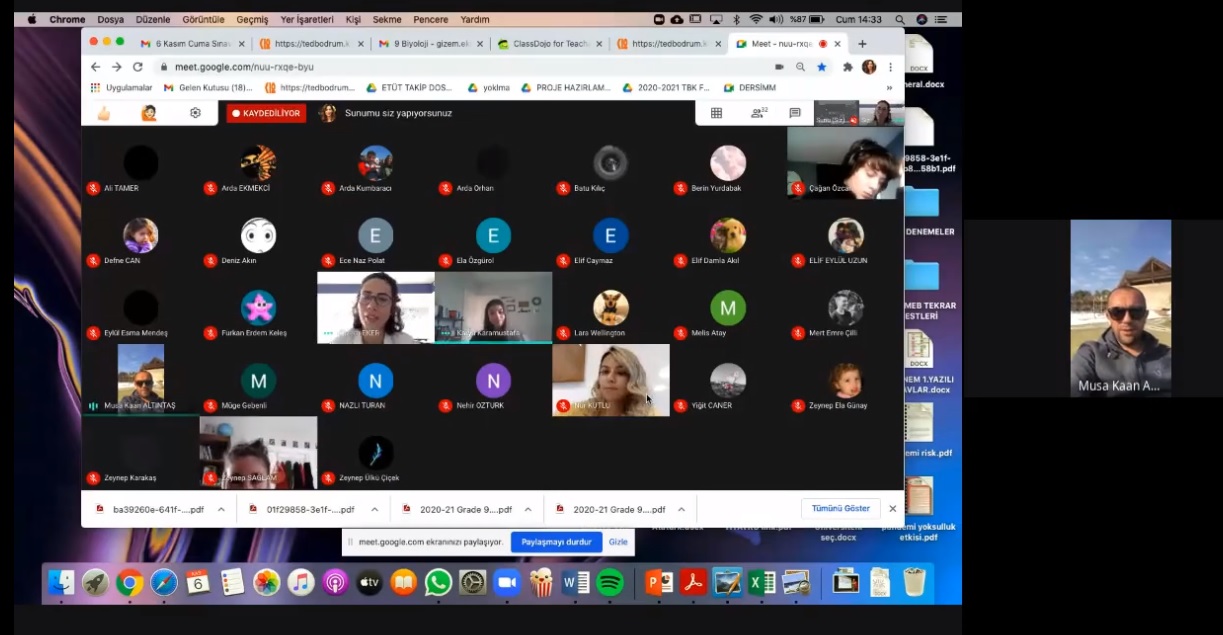Open the zoom magnifier icon in address bar
This screenshot has height=635, width=1223.
coord(800,67)
